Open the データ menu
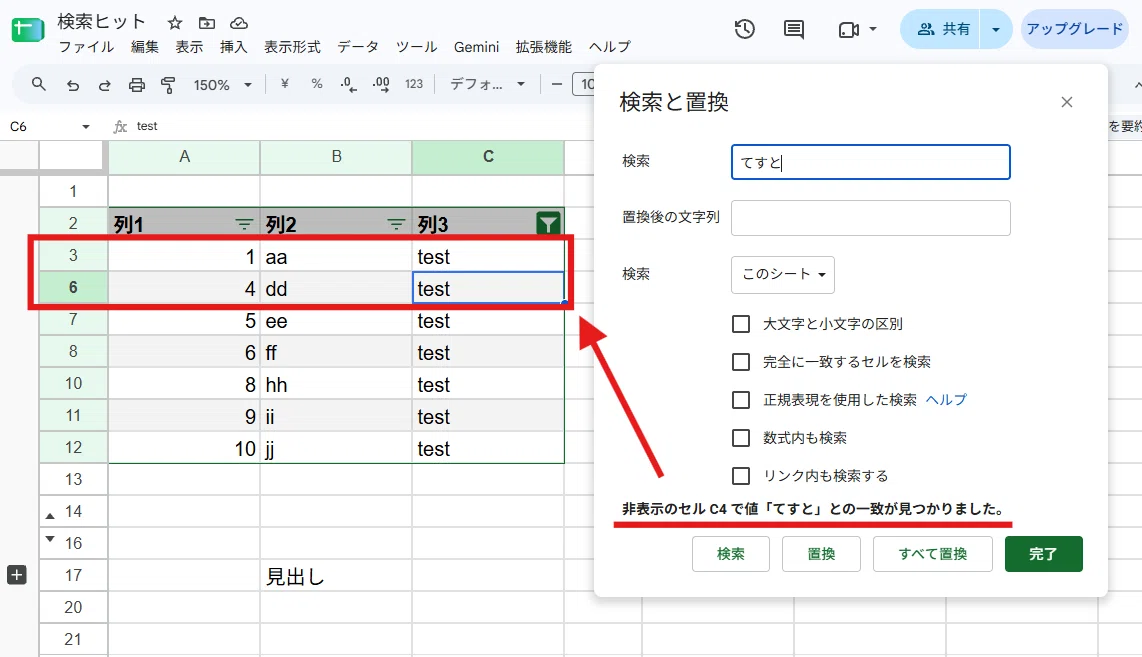The image size is (1142, 657). click(x=358, y=47)
